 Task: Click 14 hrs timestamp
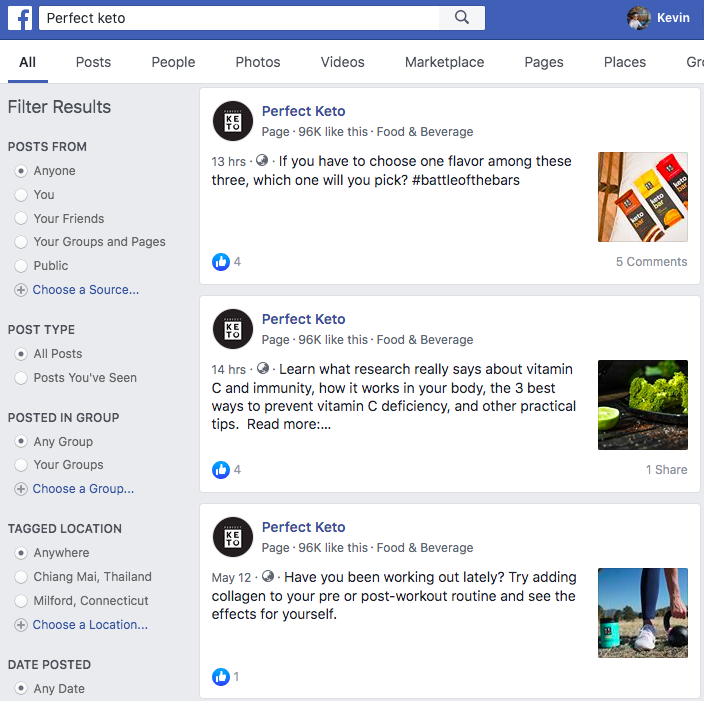(229, 370)
